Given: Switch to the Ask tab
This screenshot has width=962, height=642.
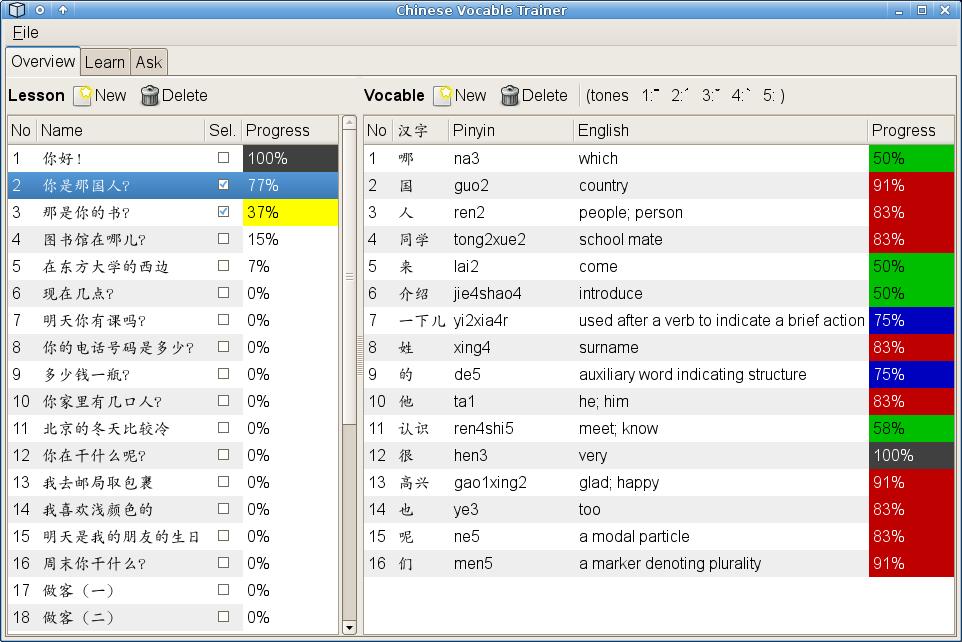Looking at the screenshot, I should [x=149, y=62].
